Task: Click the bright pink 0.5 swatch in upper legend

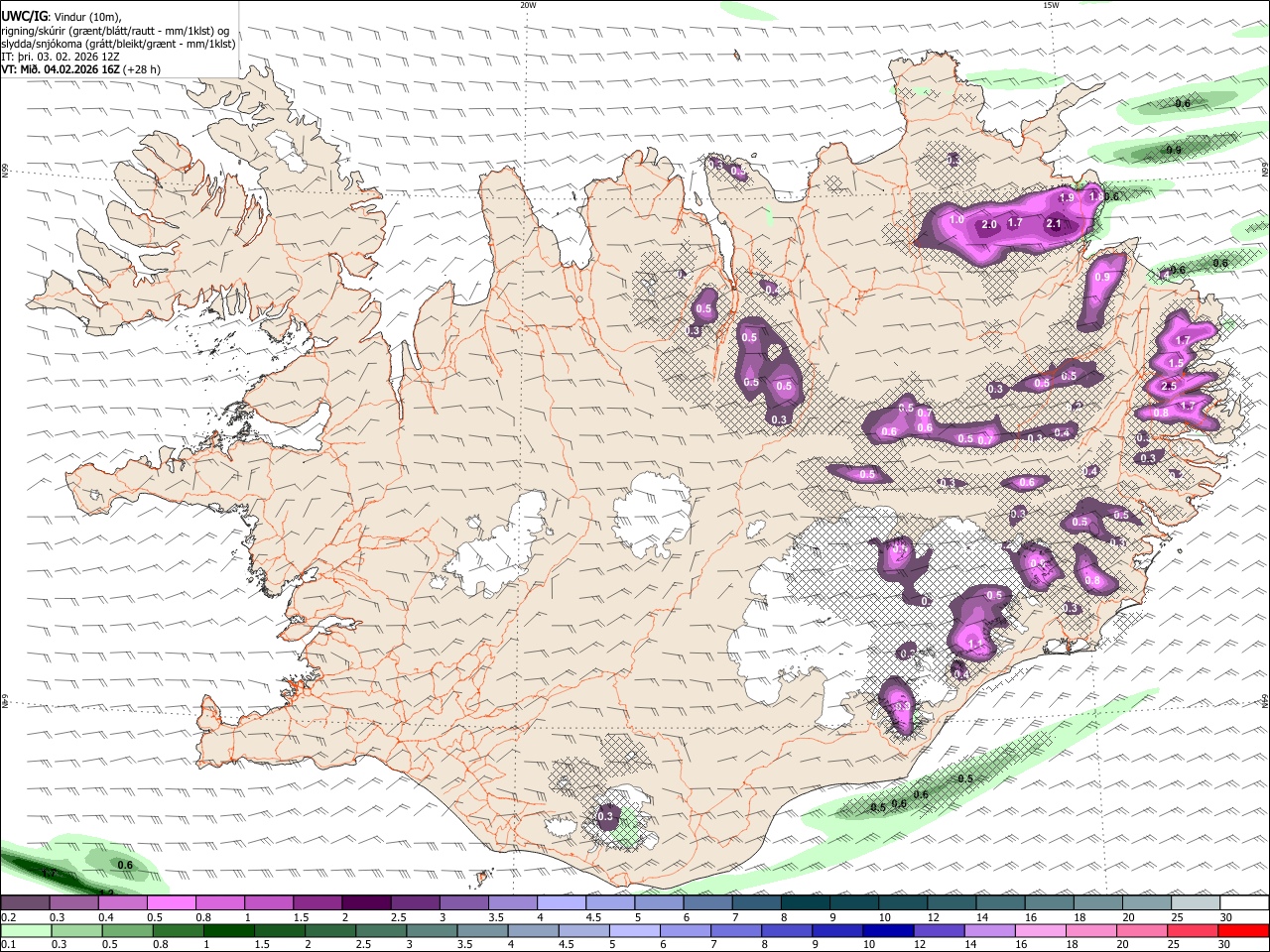Action: point(171,903)
